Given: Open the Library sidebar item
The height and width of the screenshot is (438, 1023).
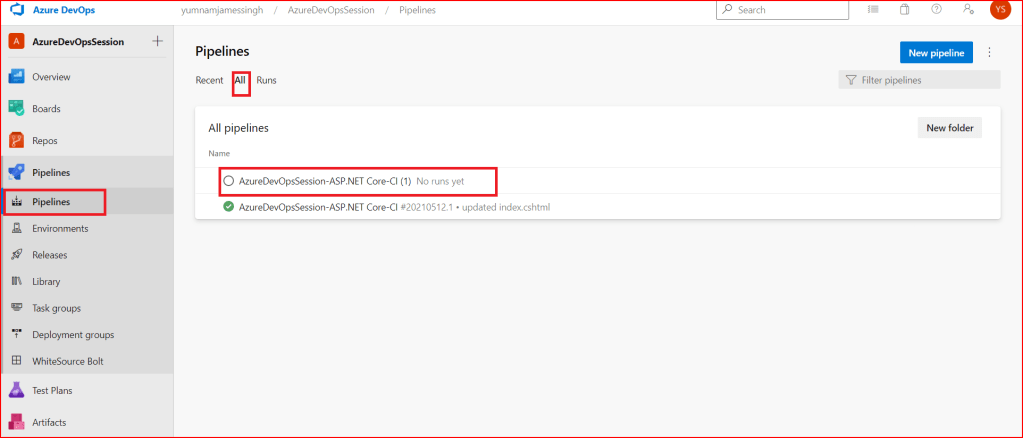Looking at the screenshot, I should [x=47, y=282].
